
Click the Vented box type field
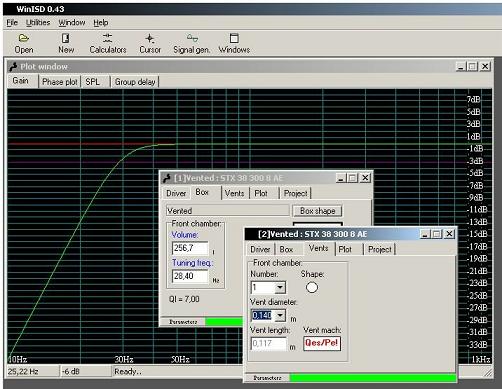click(x=228, y=211)
